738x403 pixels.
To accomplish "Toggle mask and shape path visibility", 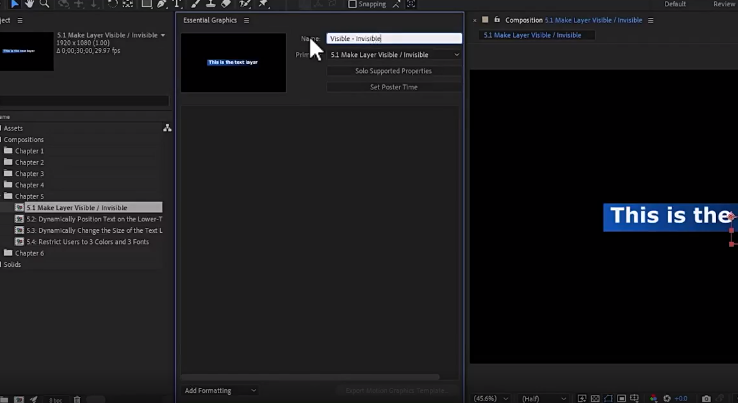I will 609,398.
